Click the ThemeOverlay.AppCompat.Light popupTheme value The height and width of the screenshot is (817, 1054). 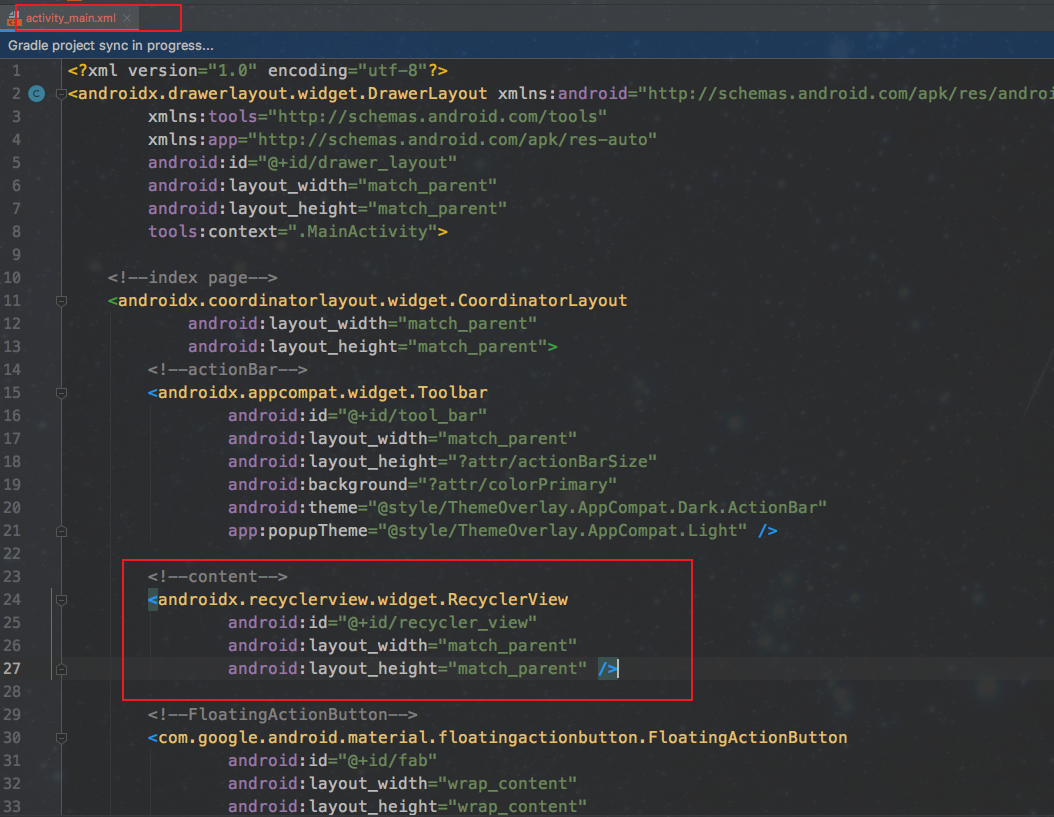point(562,531)
